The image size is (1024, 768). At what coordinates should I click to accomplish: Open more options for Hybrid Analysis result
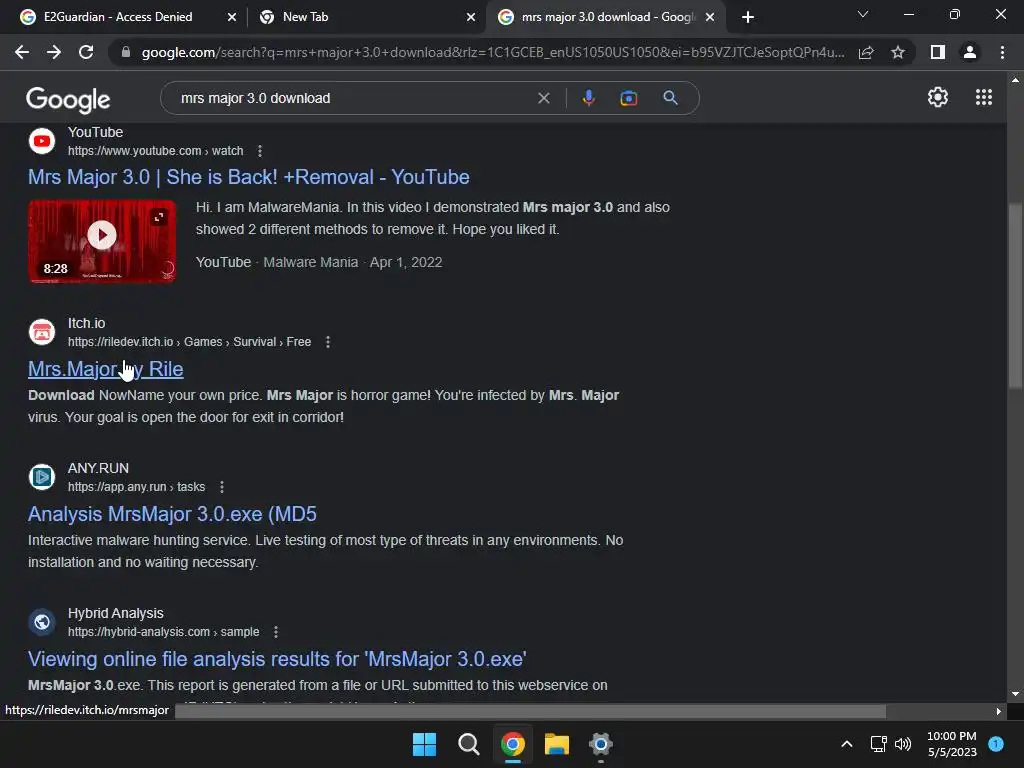[276, 632]
